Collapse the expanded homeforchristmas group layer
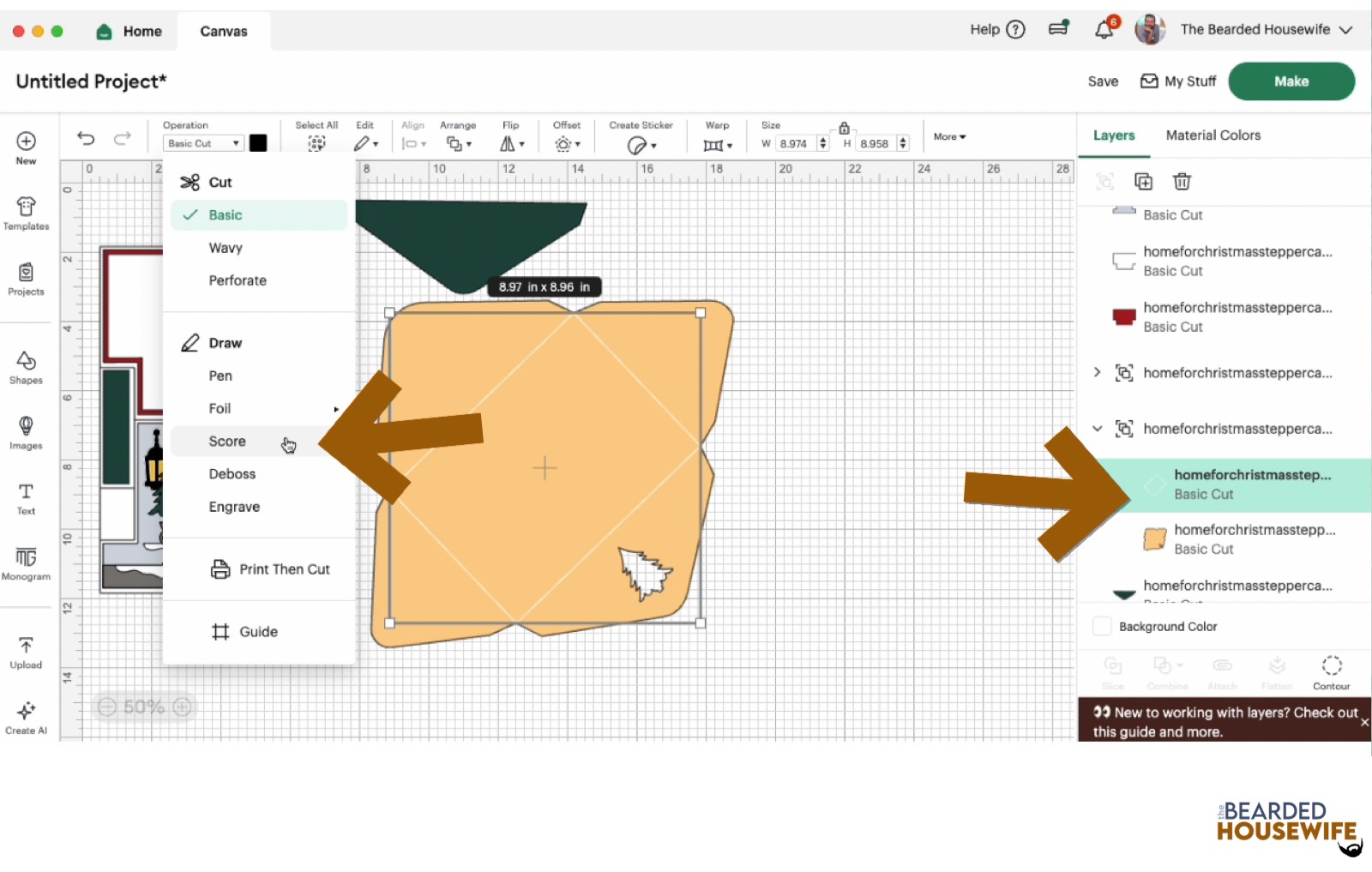Image resolution: width=1372 pixels, height=872 pixels. [1097, 429]
